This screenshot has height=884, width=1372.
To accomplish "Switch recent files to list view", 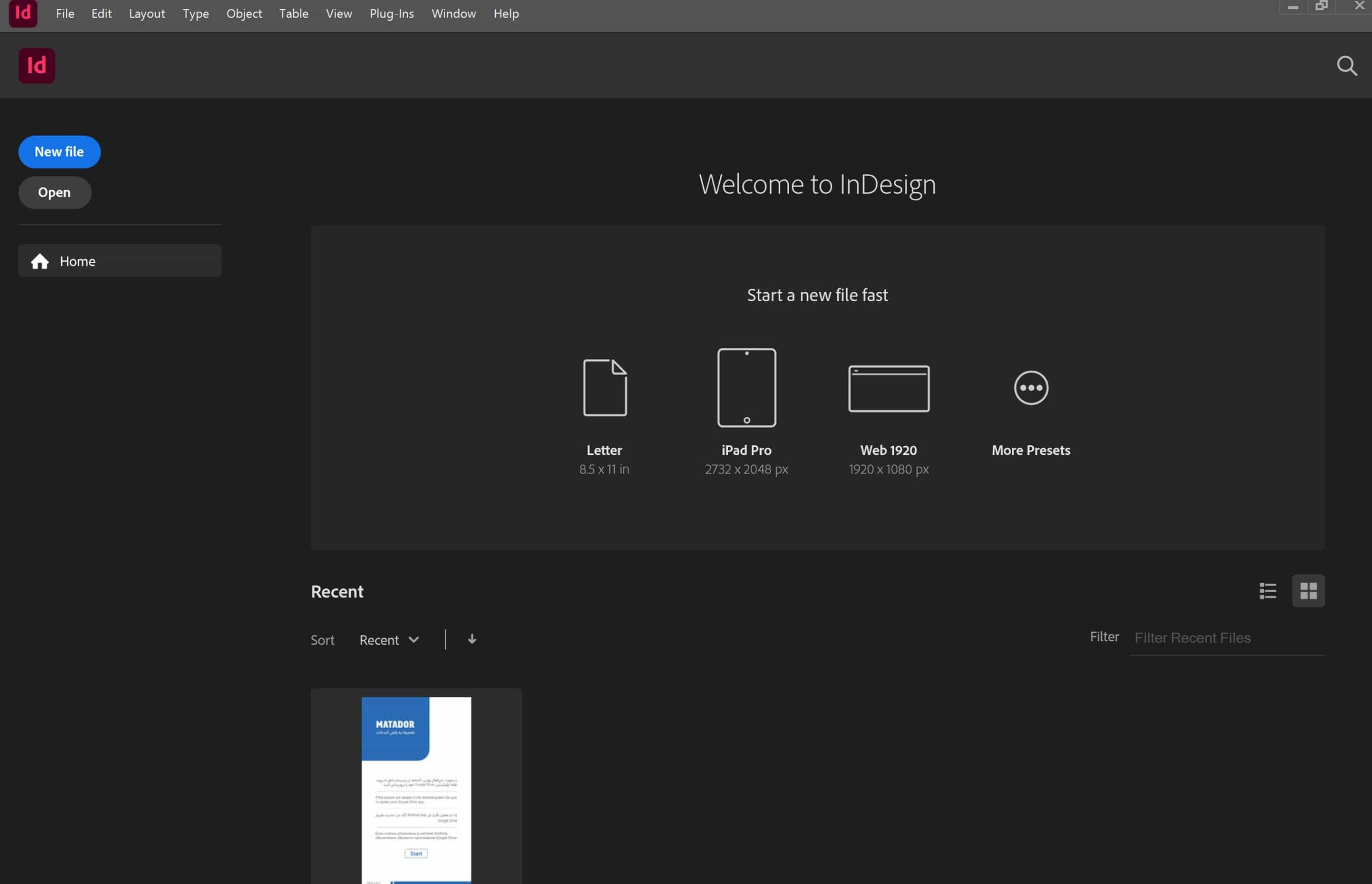I will 1267,590.
